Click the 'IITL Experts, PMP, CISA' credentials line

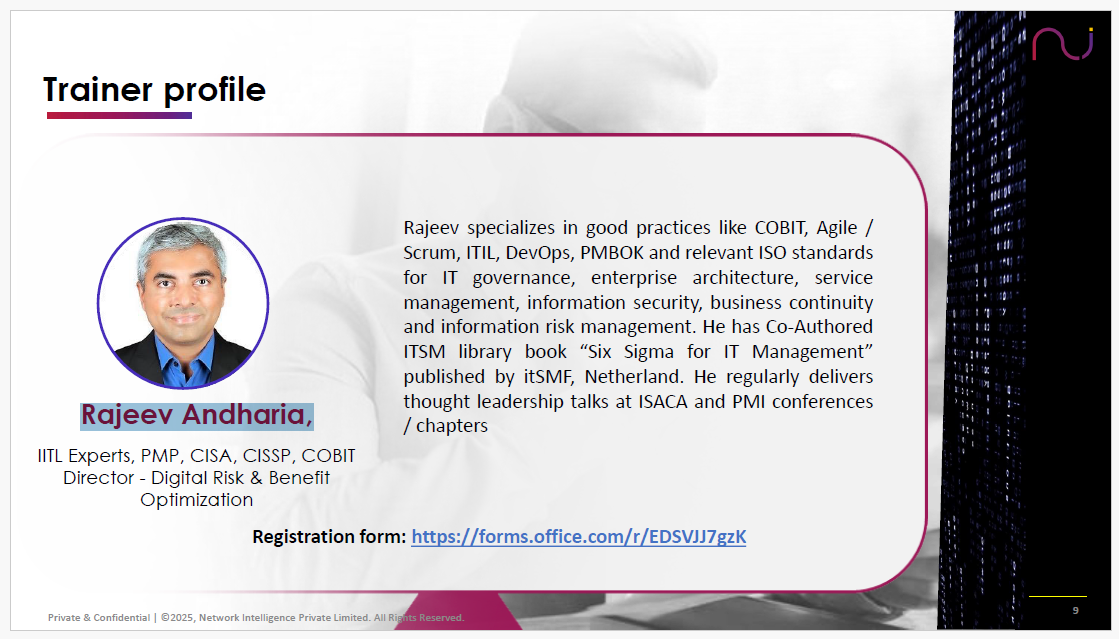[x=196, y=456]
